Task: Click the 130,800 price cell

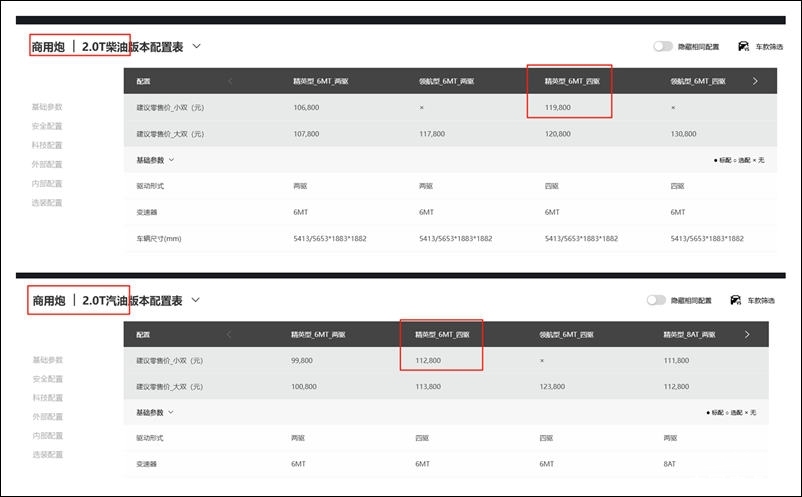Action: coord(683,134)
